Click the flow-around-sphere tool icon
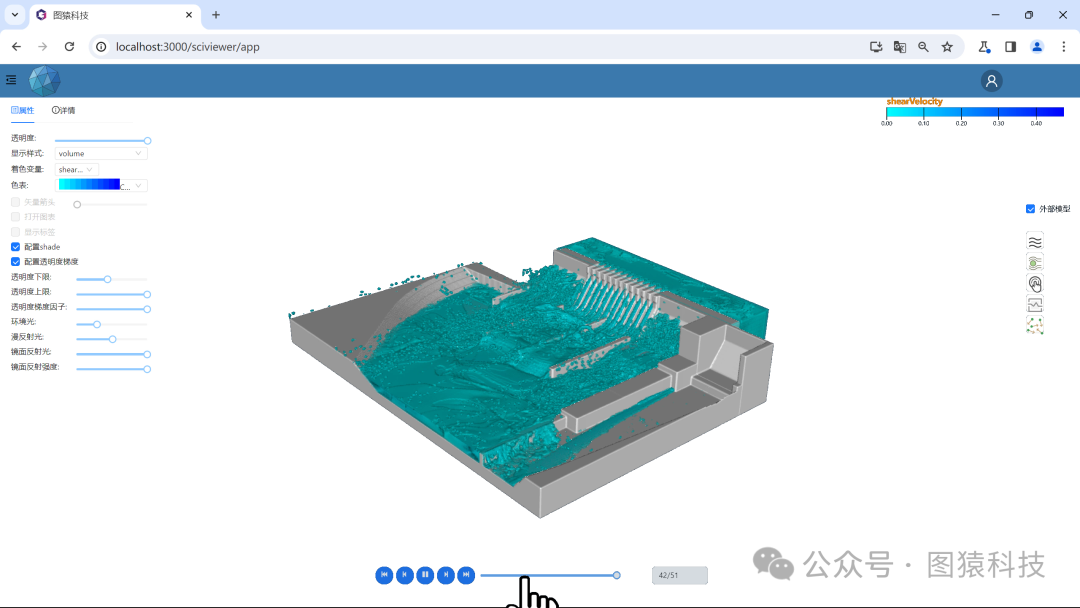 [x=1035, y=262]
